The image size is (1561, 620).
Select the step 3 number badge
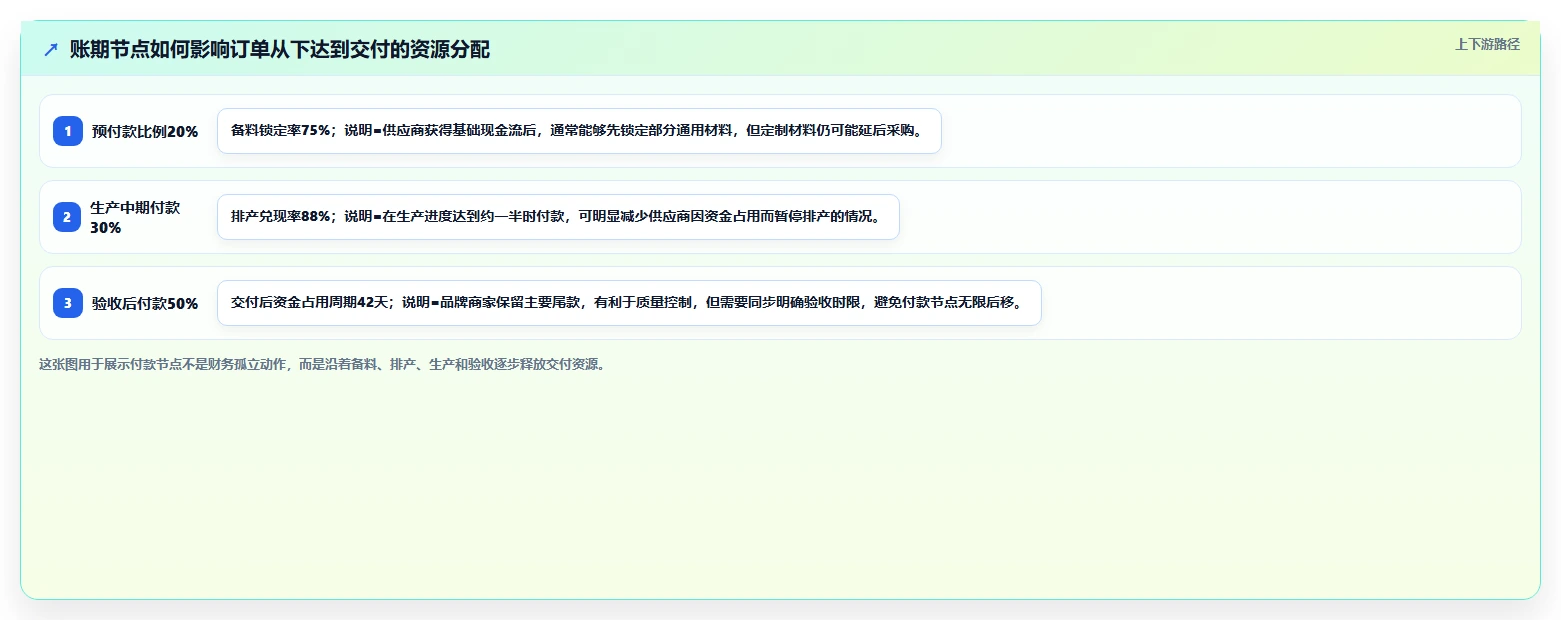(68, 303)
